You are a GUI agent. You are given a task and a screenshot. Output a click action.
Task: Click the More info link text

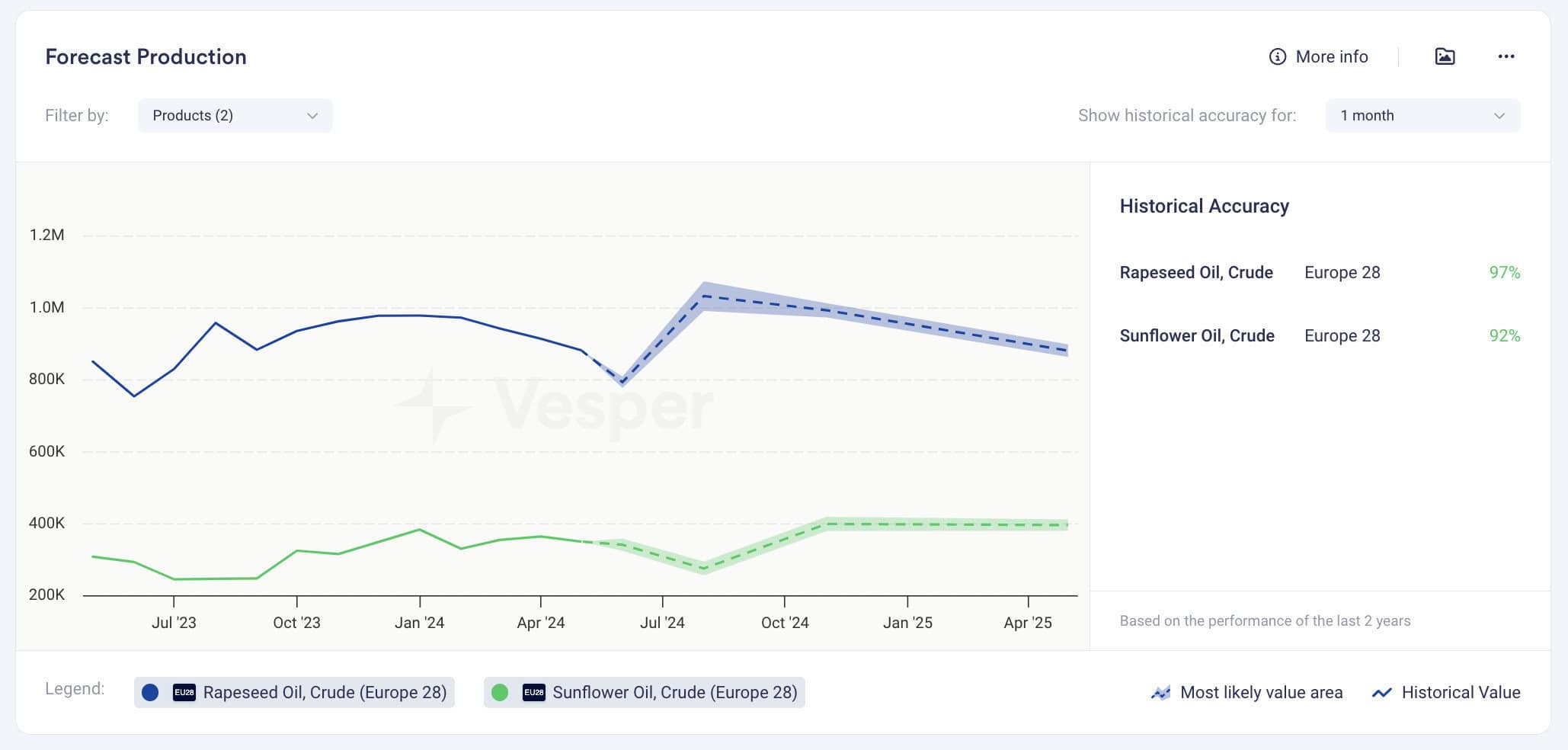[1332, 56]
